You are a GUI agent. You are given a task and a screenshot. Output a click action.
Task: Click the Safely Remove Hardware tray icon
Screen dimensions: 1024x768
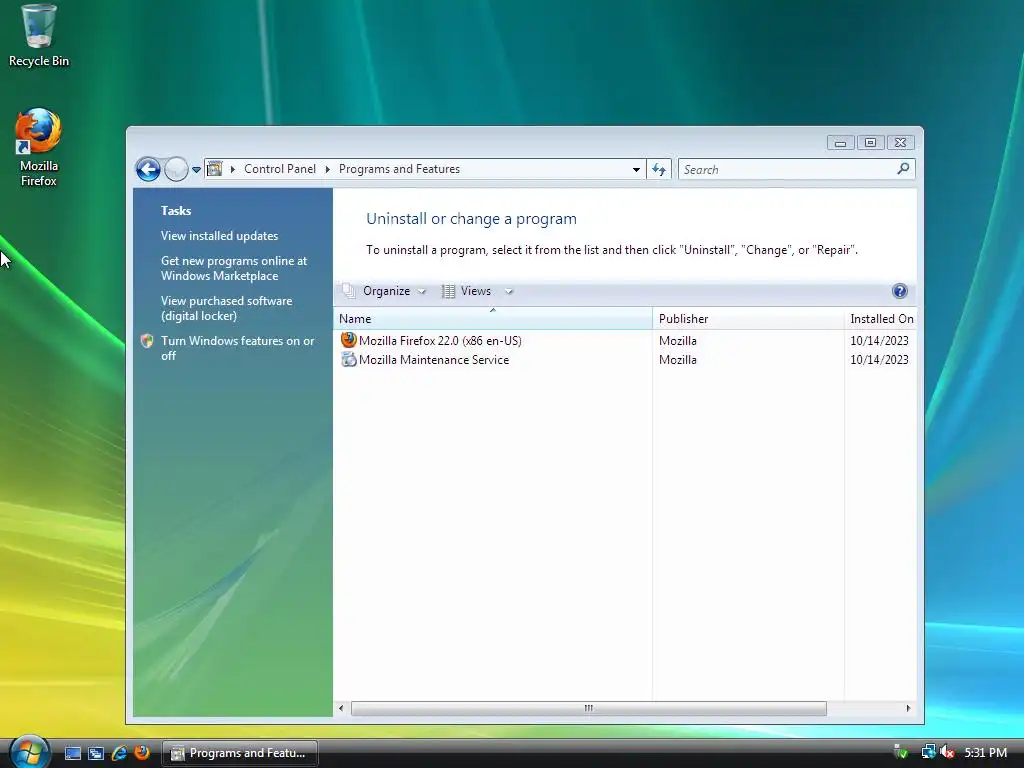[x=900, y=752]
